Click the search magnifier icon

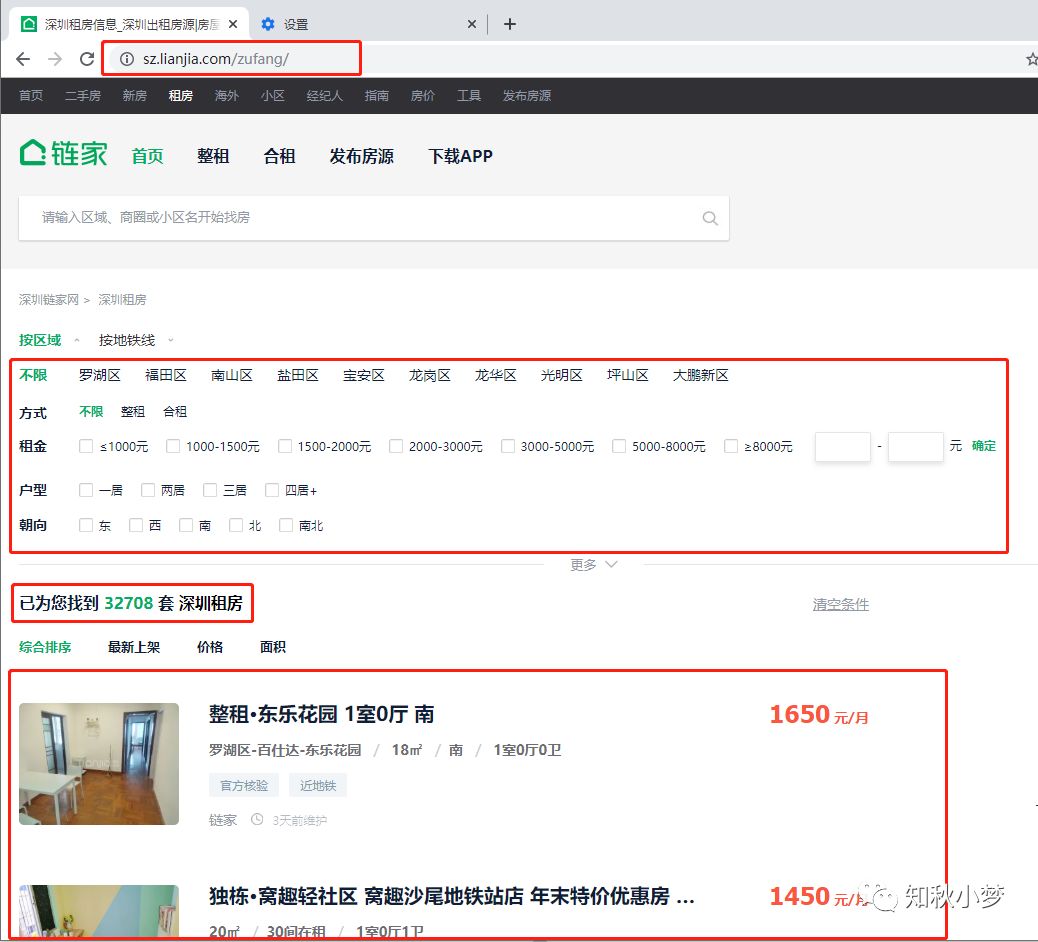[710, 218]
